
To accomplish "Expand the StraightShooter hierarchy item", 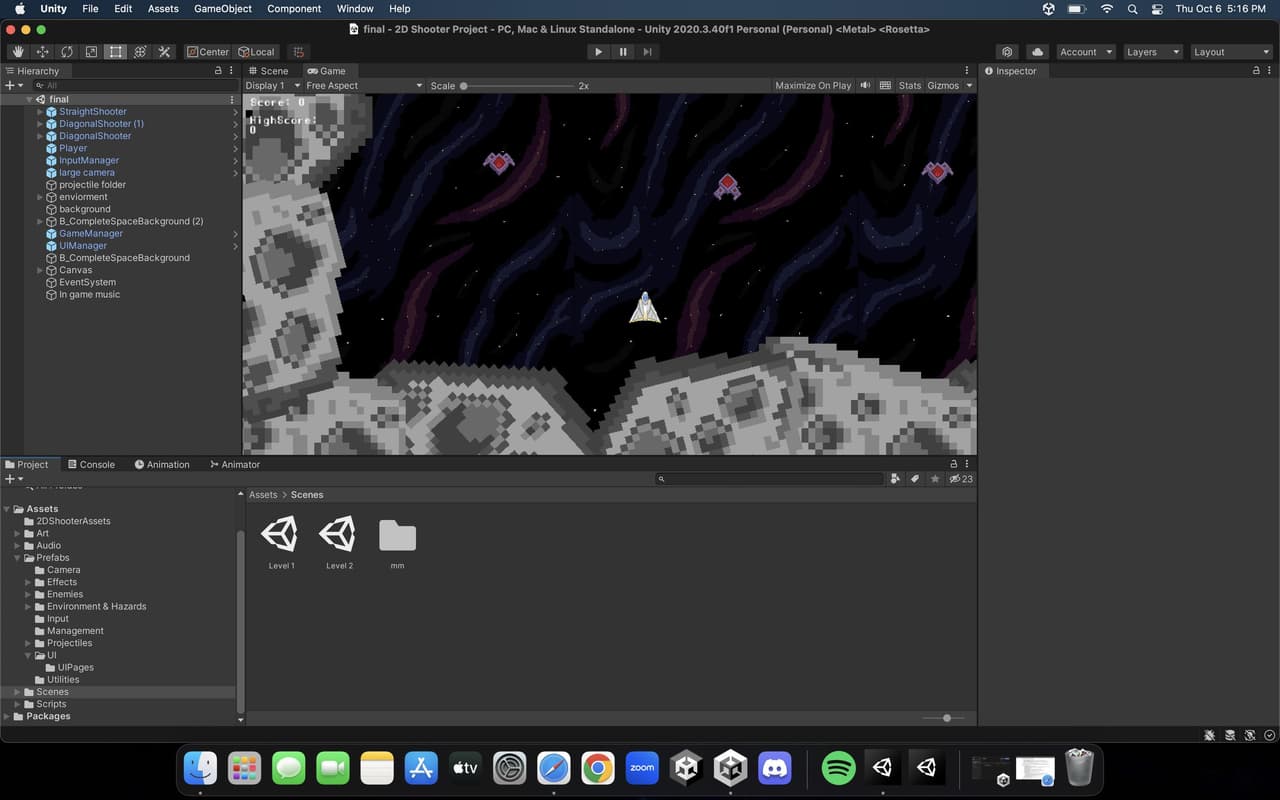I will 40,112.
